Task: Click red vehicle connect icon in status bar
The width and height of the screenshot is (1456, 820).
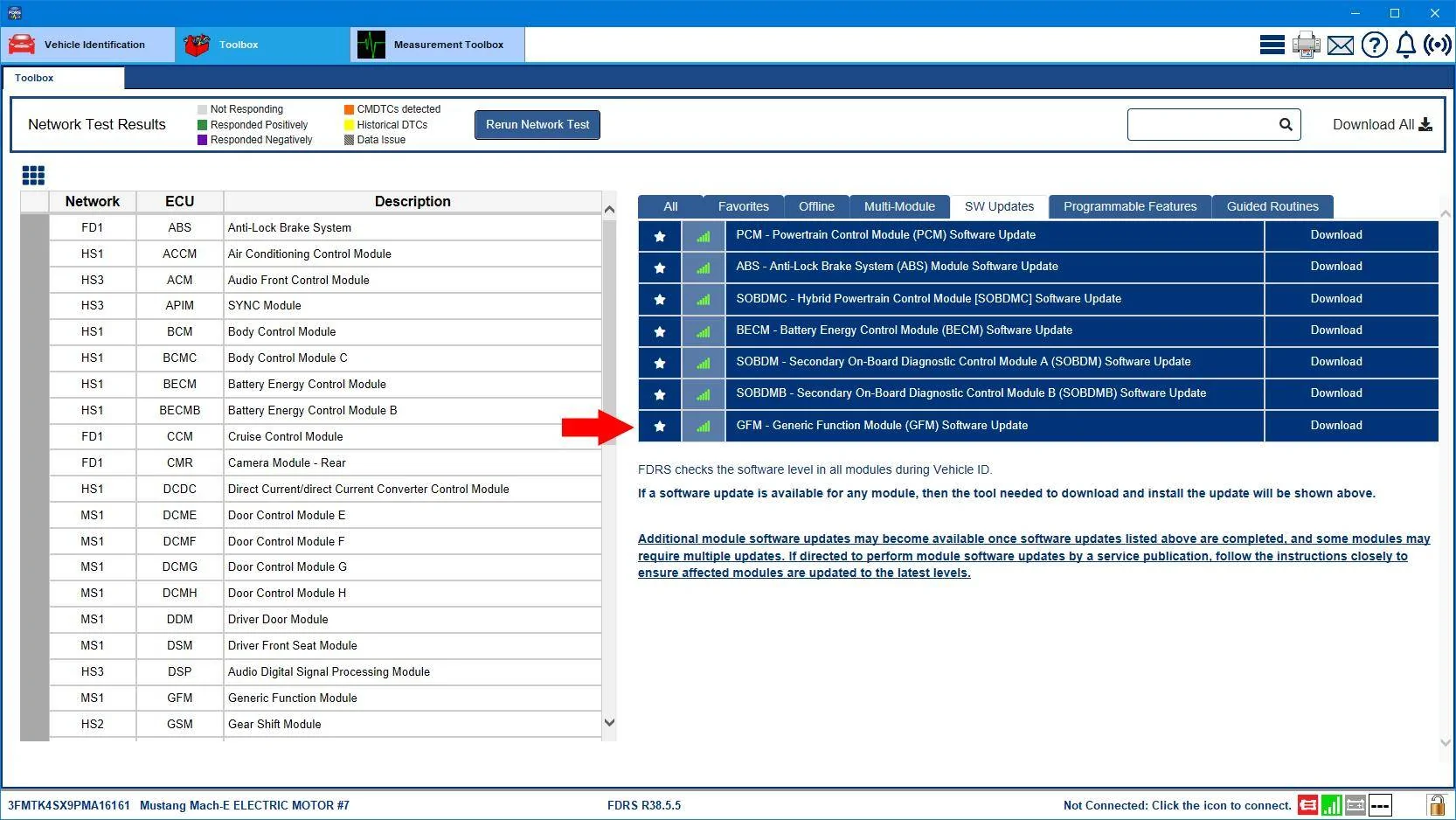Action: coord(1307,805)
